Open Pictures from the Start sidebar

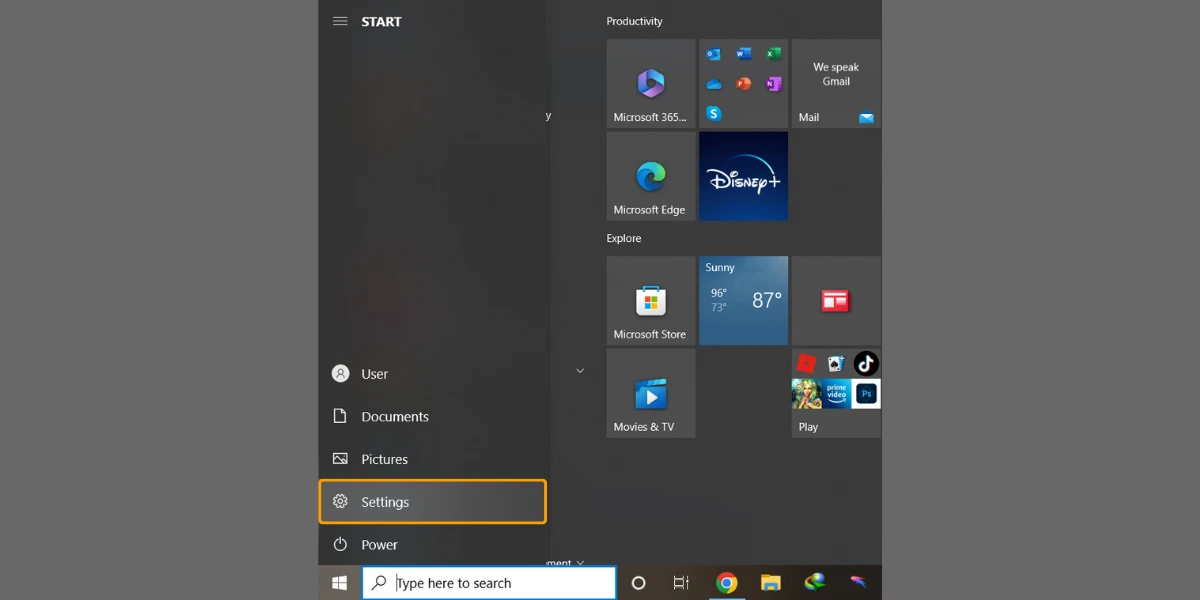point(433,459)
